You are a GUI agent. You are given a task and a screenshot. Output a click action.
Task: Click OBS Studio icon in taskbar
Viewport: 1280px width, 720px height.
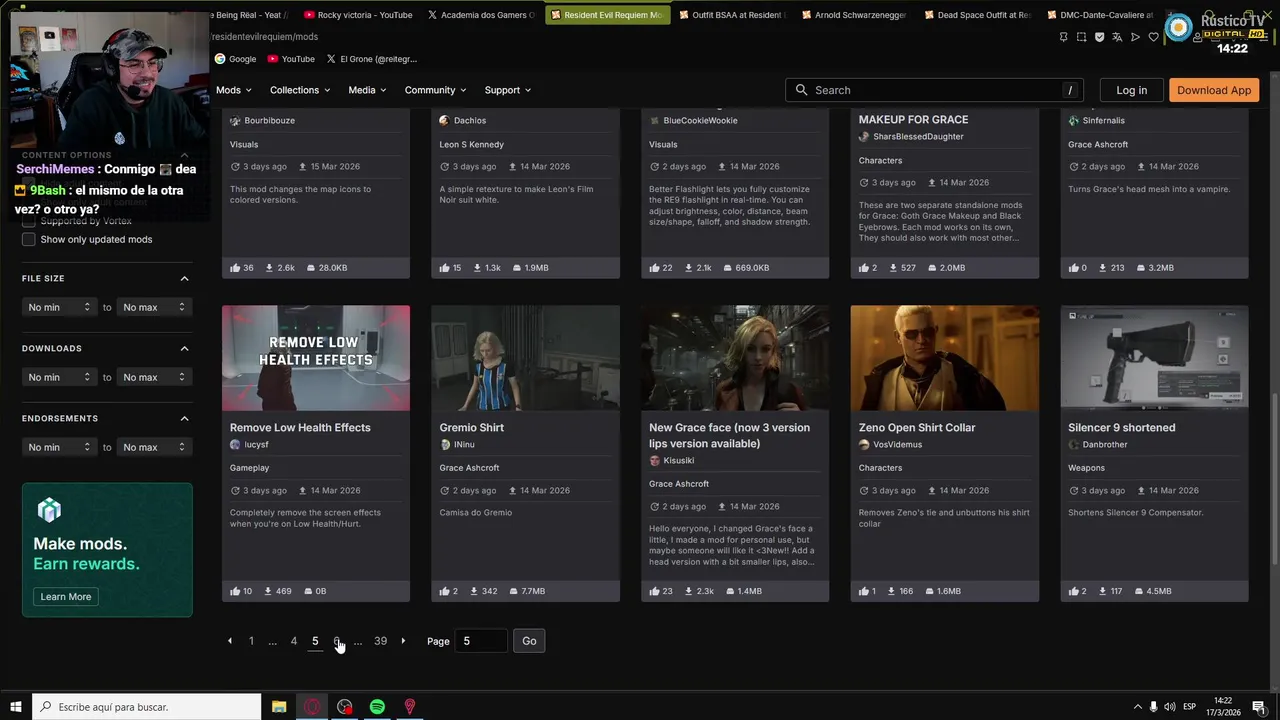[345, 707]
